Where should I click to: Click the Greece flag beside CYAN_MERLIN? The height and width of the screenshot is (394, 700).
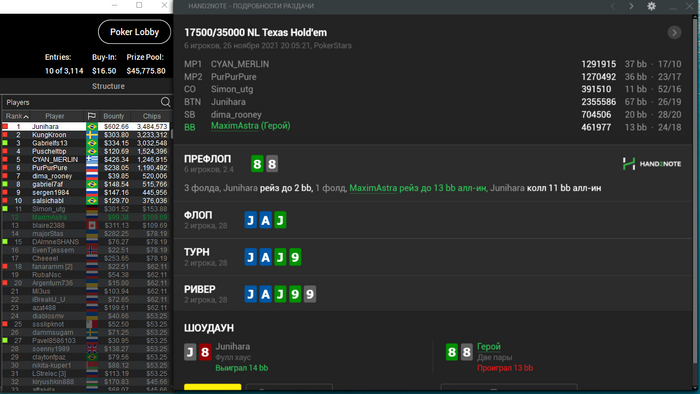(92, 159)
